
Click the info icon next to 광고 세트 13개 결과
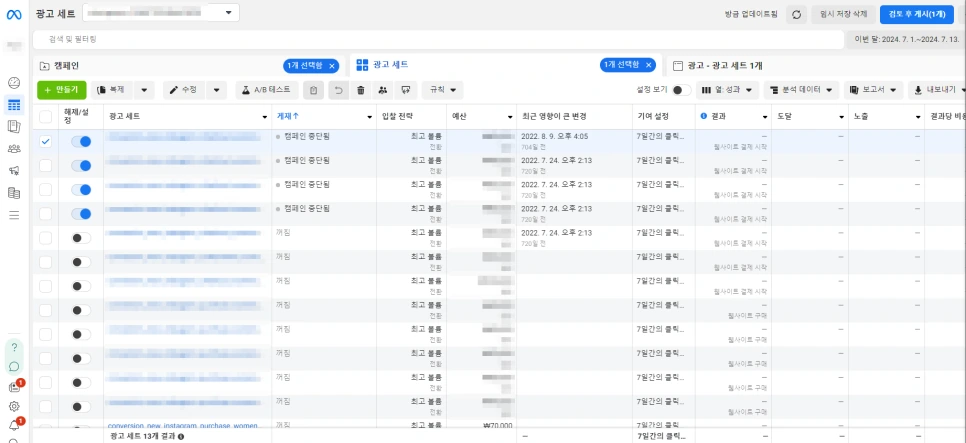point(181,436)
